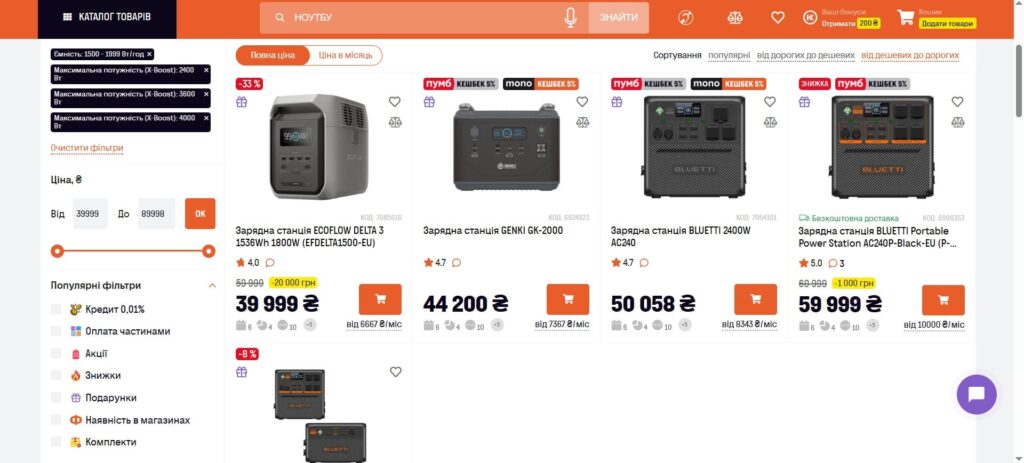The height and width of the screenshot is (463, 1024).
Task: Collapse the Популярні фільтри section
Action: (212, 286)
